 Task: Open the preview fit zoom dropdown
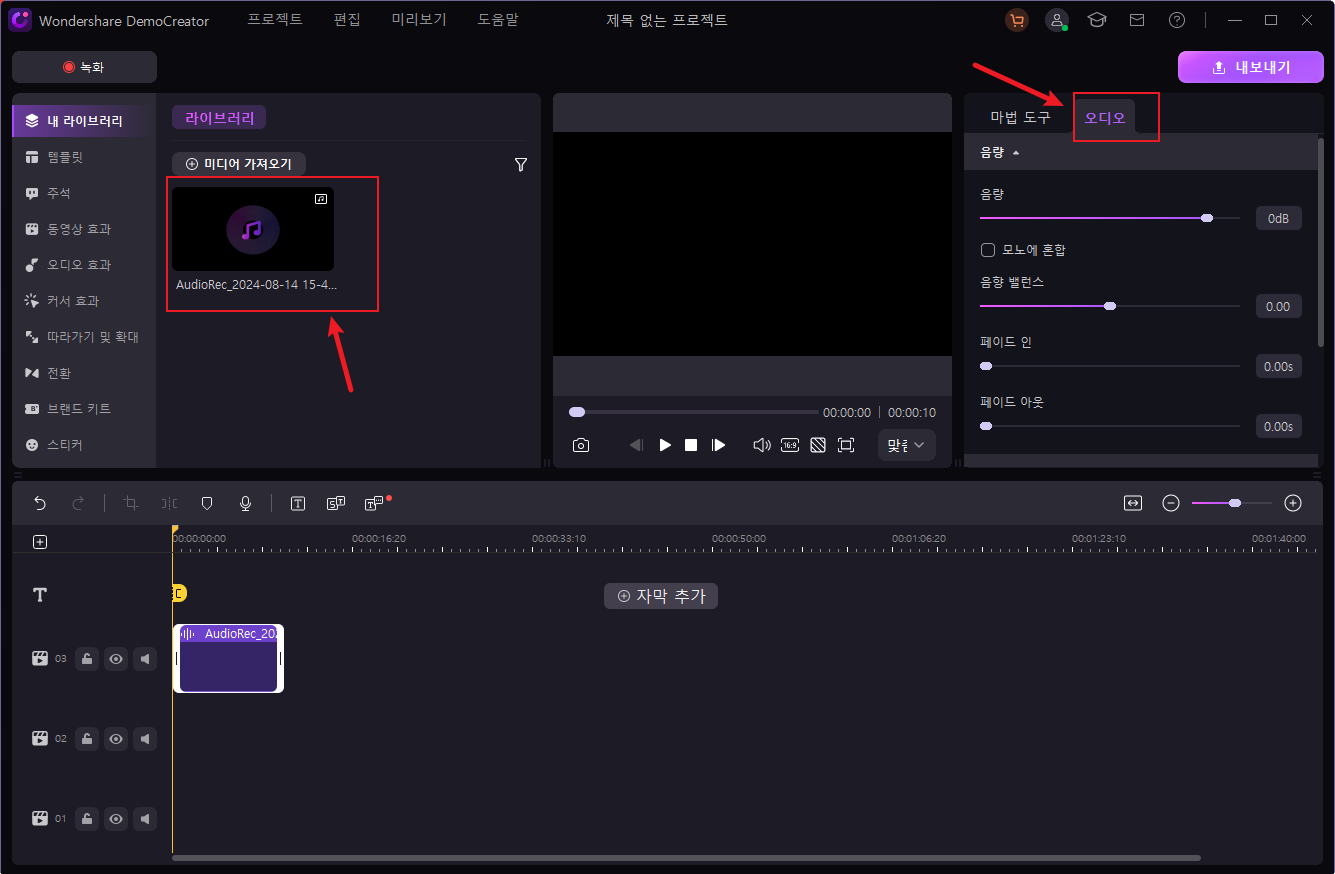click(x=907, y=445)
